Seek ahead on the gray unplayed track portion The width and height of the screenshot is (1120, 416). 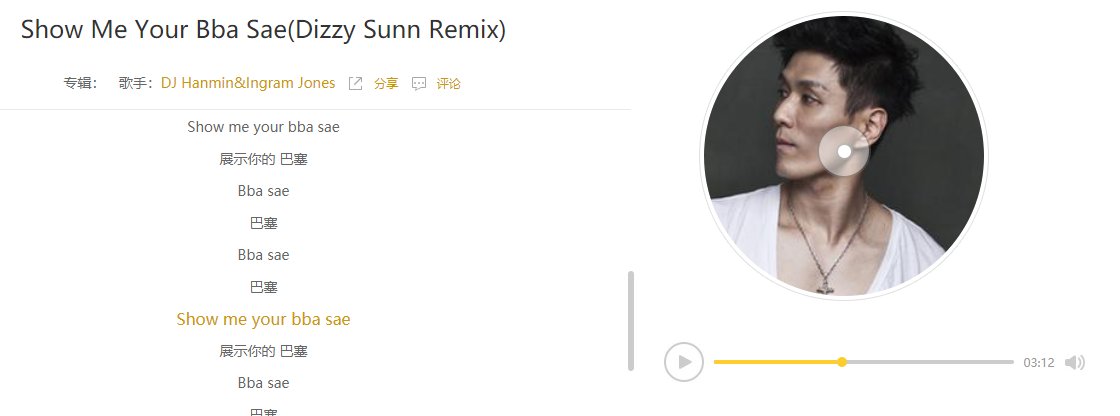[x=930, y=362]
